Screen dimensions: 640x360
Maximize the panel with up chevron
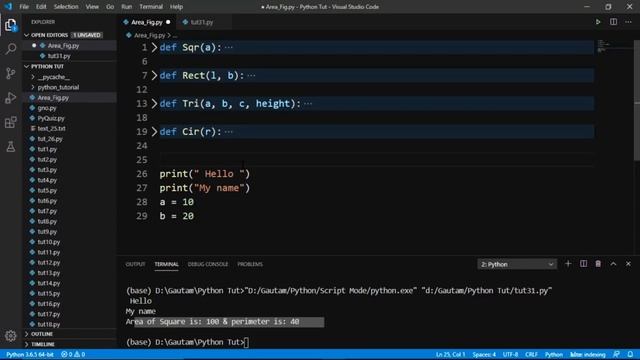click(613, 264)
